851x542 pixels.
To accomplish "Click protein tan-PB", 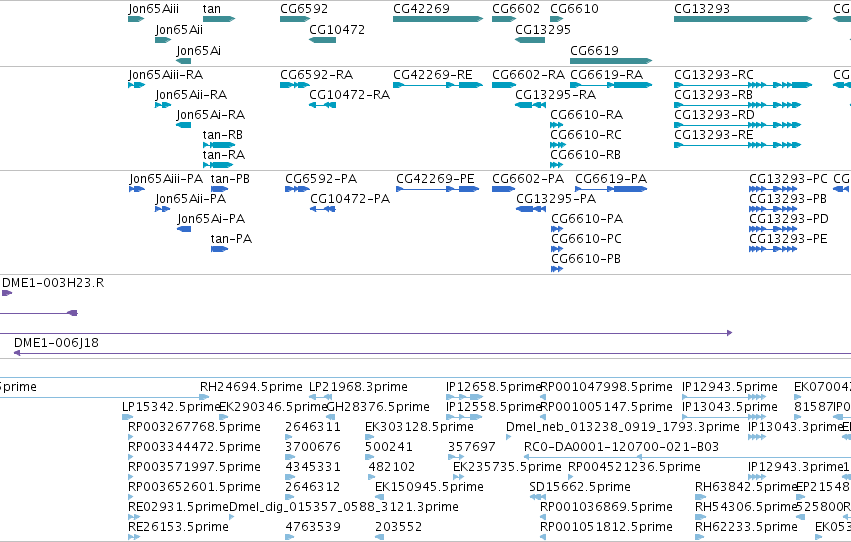I will [x=219, y=189].
